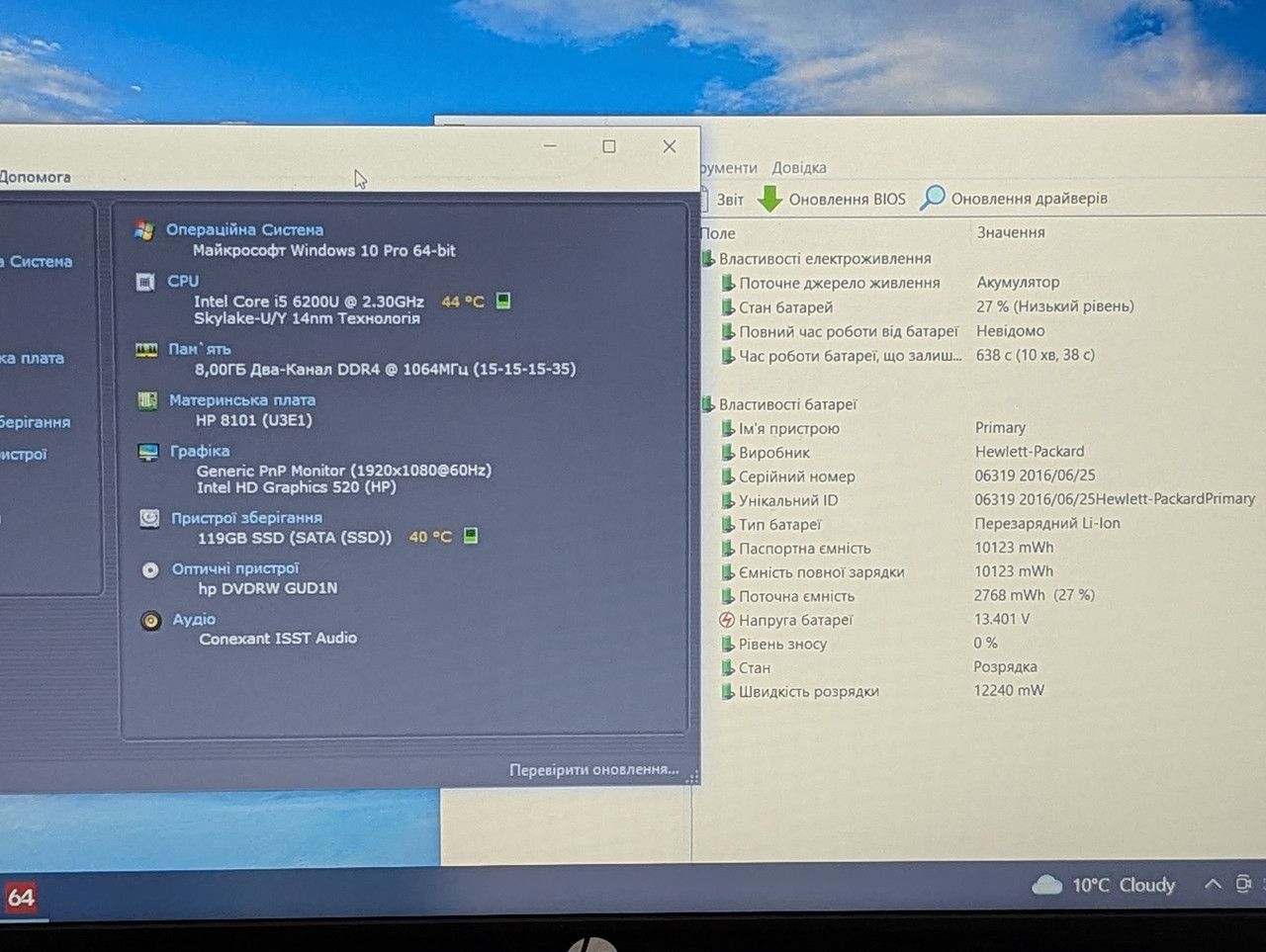Click the Графіка monitor icon in Speccy

pos(148,452)
